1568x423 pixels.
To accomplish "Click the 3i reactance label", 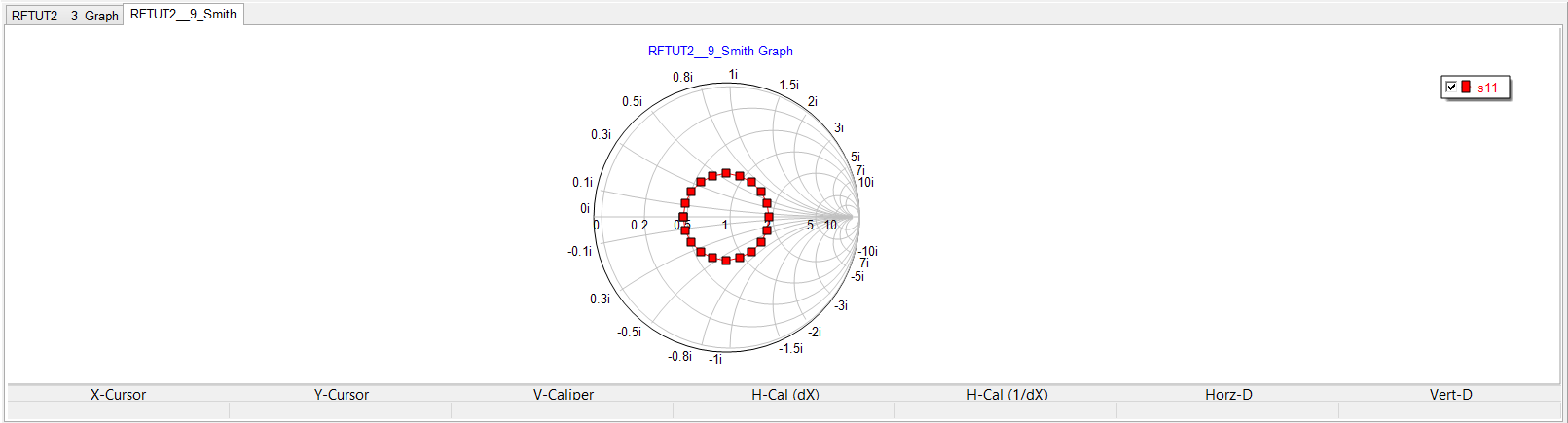I will (839, 127).
